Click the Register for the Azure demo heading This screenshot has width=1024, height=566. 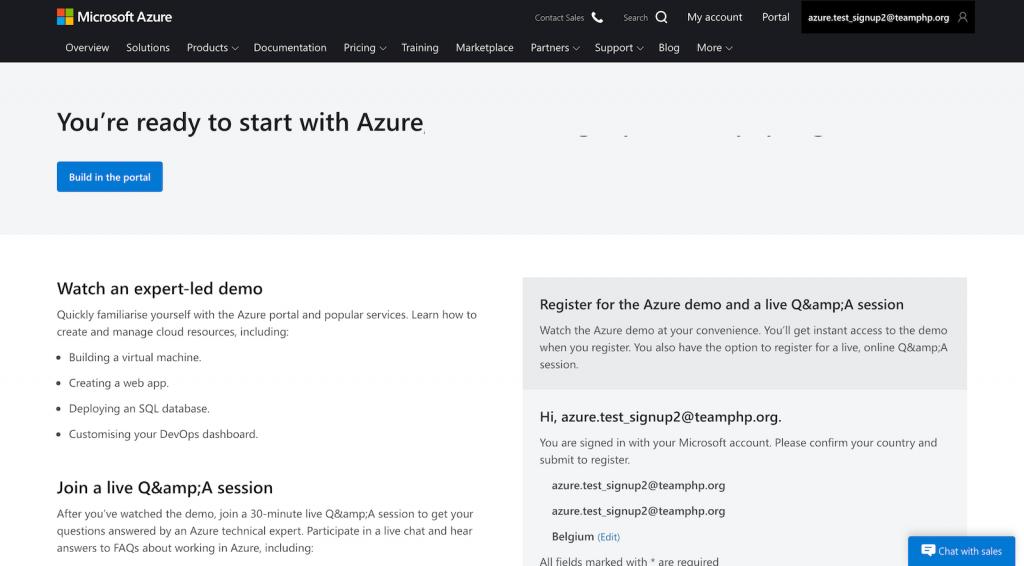point(722,304)
